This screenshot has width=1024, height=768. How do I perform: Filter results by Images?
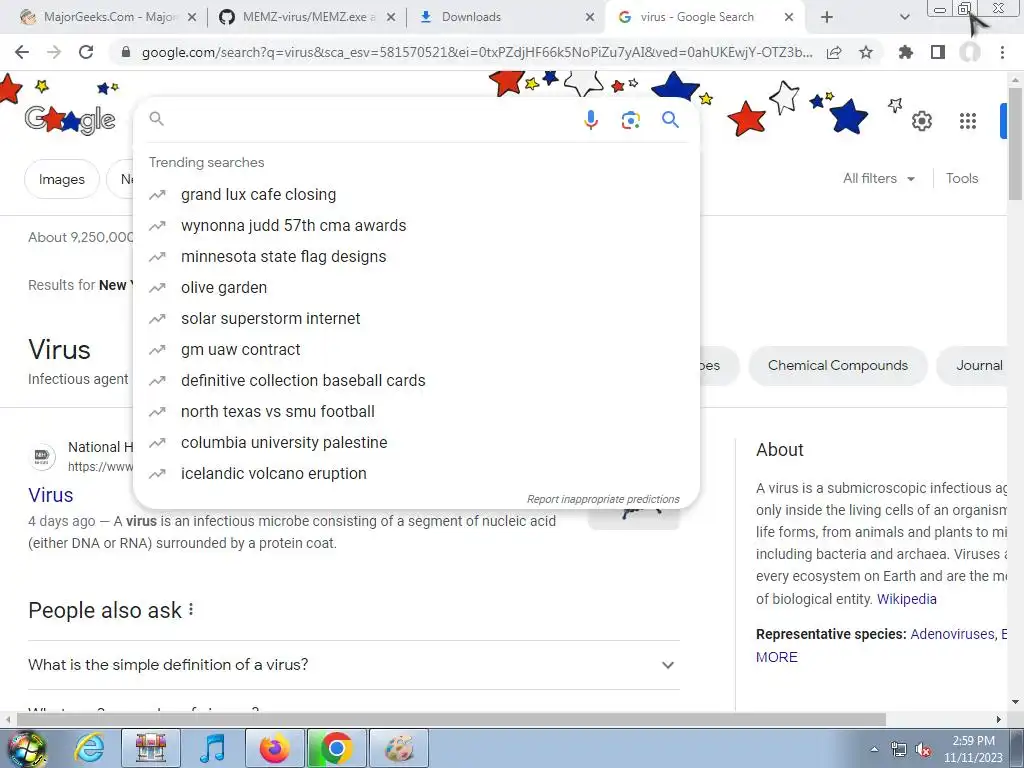coord(62,179)
